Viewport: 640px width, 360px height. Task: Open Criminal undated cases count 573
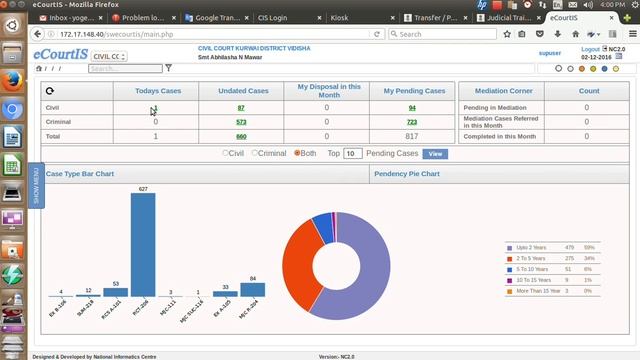click(241, 122)
